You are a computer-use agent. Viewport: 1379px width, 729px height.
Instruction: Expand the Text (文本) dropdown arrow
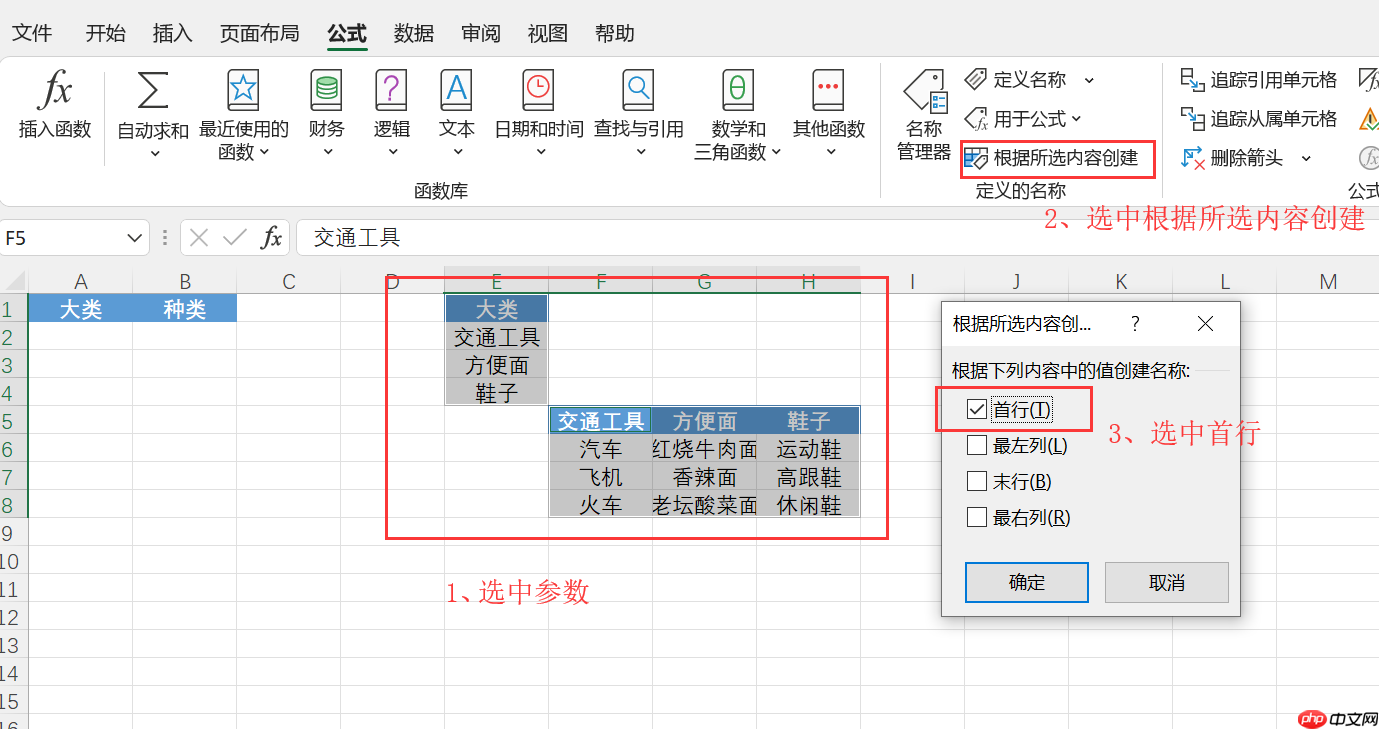coord(457,153)
